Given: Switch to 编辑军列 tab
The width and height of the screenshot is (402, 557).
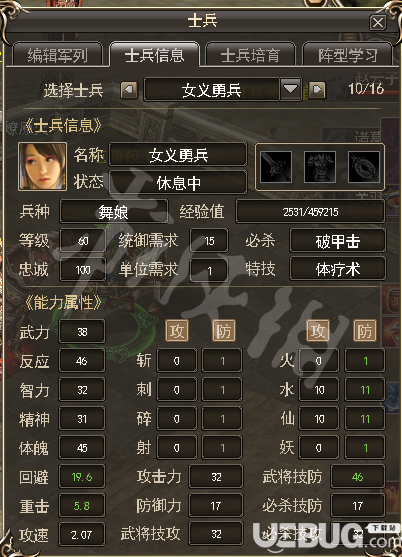Looking at the screenshot, I should (x=58, y=55).
